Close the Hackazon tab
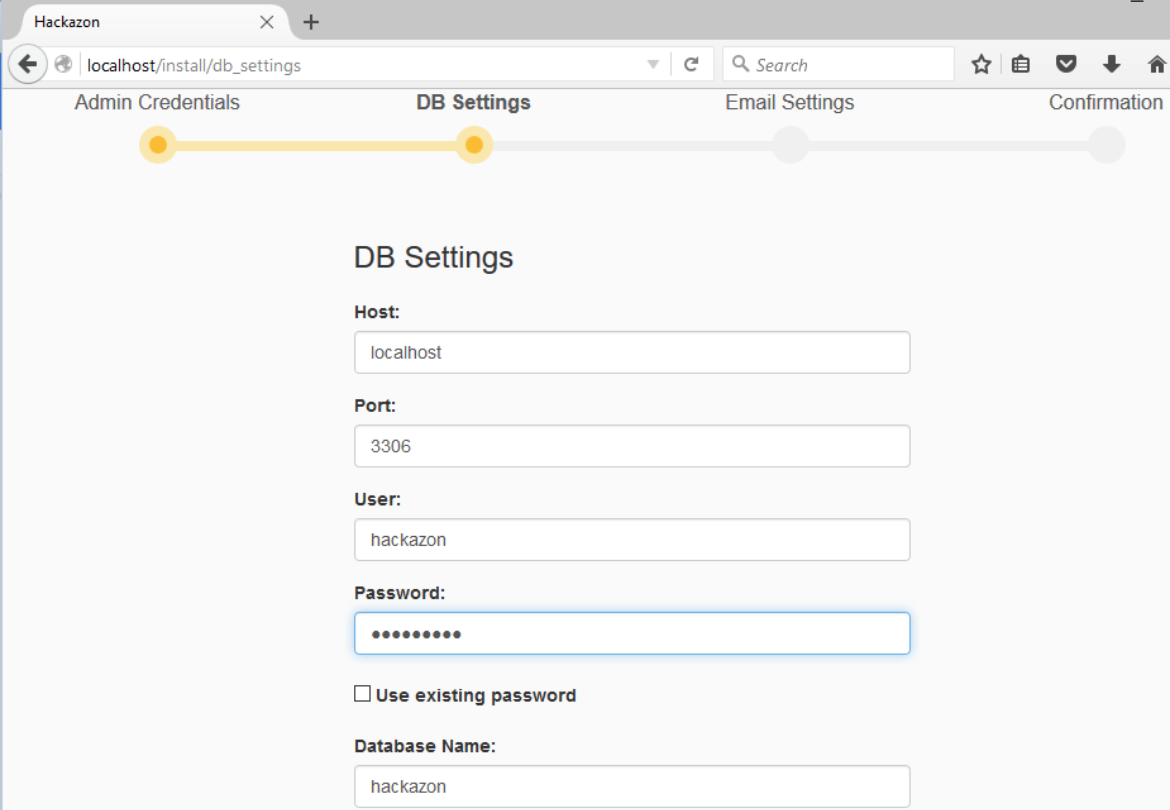The height and width of the screenshot is (810, 1170). (266, 22)
